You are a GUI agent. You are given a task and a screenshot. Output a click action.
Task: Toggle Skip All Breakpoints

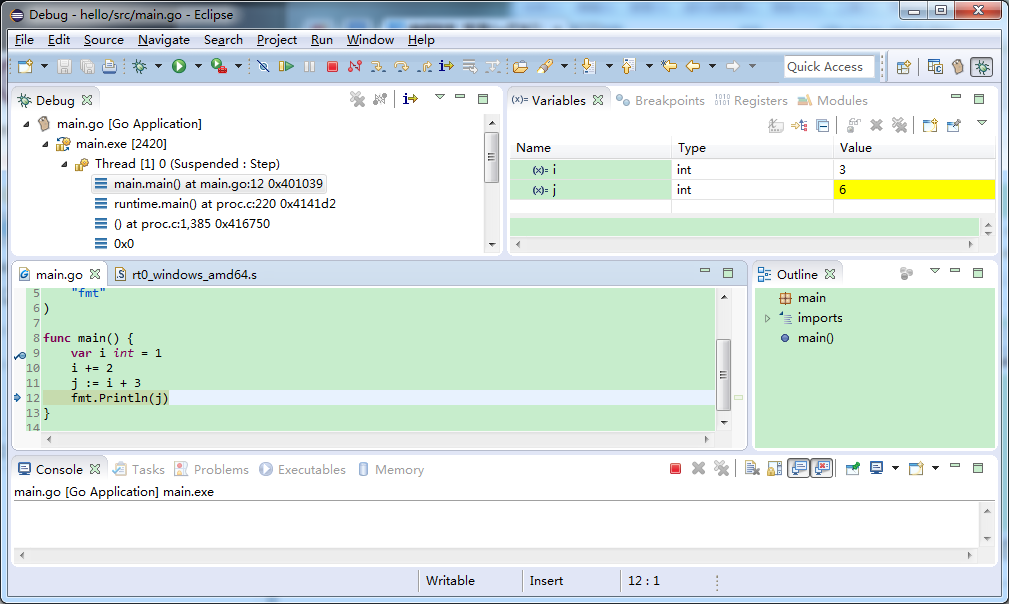263,66
